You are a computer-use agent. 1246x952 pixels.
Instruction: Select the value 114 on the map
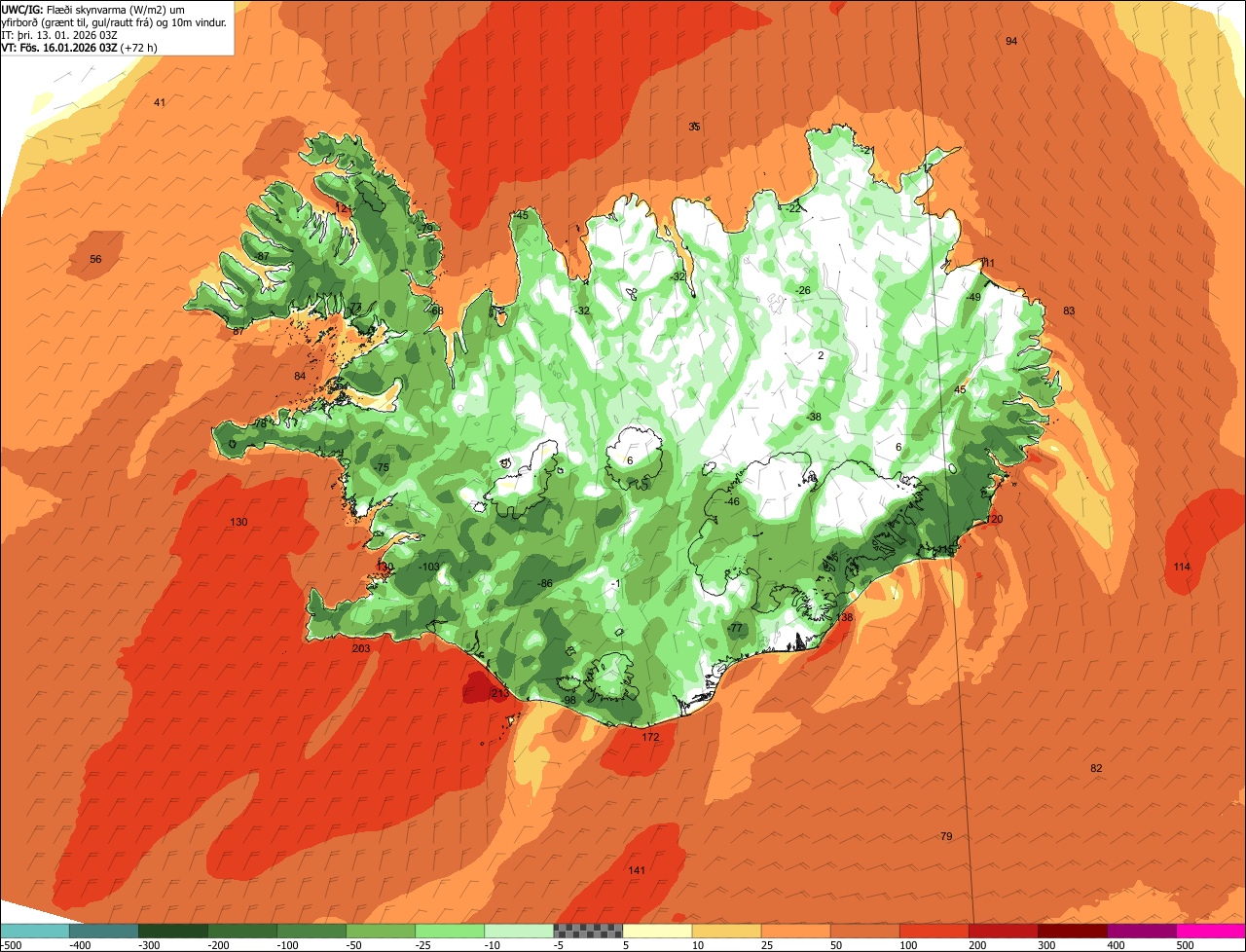[1182, 567]
